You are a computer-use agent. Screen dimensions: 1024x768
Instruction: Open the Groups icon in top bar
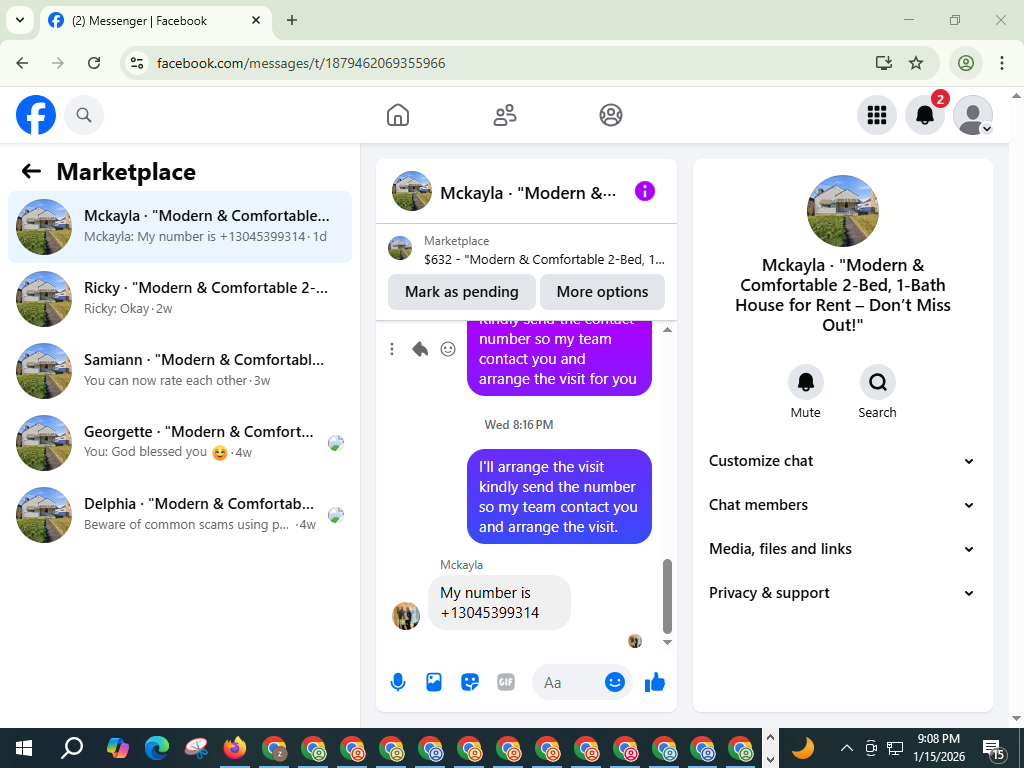tap(611, 115)
